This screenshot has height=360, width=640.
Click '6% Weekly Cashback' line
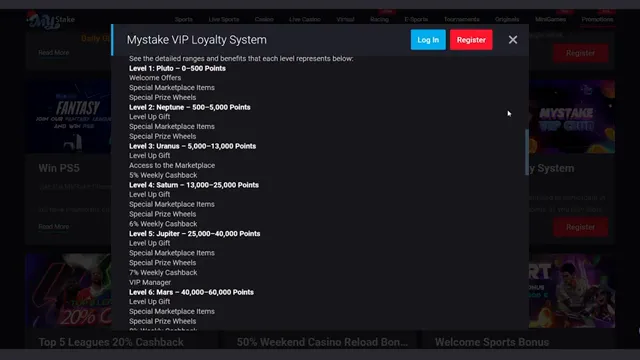coord(163,224)
